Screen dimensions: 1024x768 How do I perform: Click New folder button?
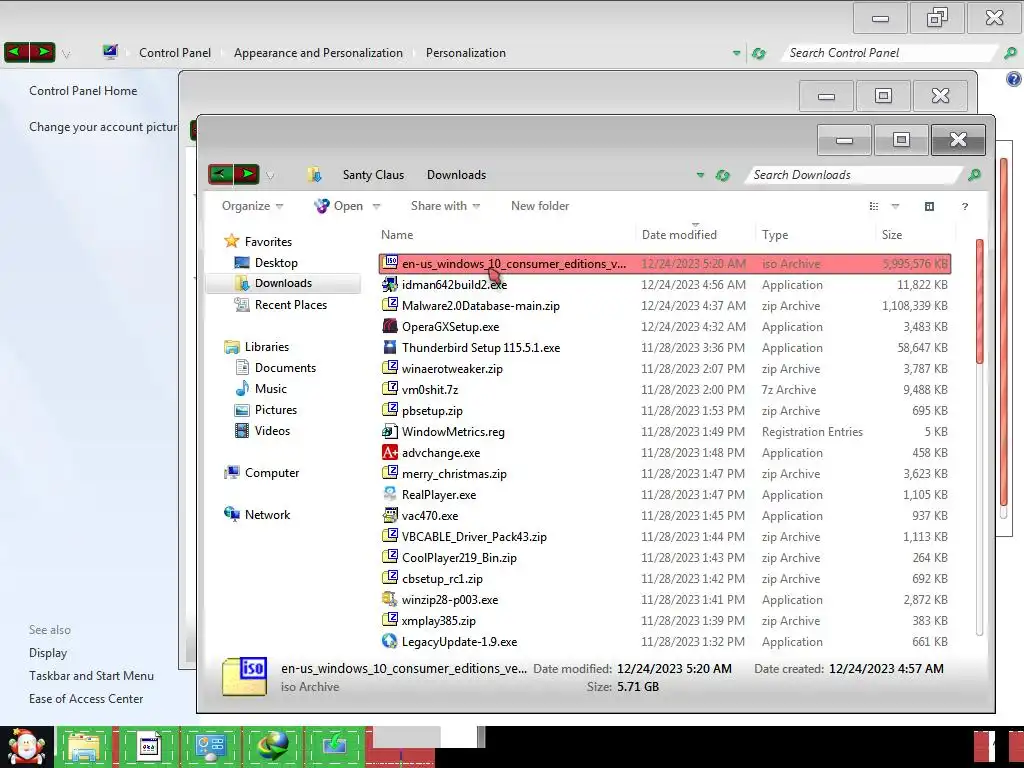(x=540, y=206)
